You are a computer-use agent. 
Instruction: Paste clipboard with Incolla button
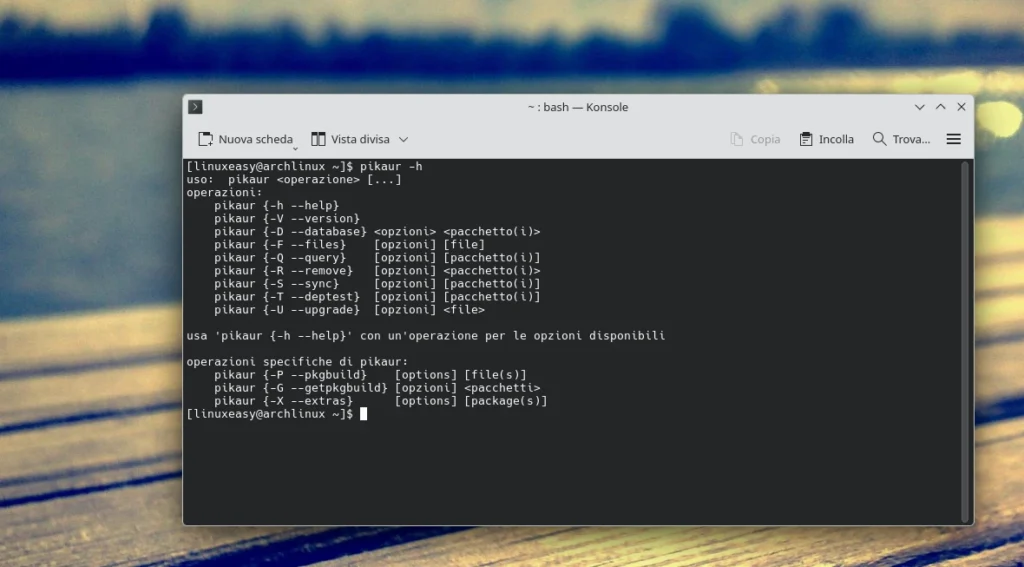pyautogui.click(x=826, y=139)
